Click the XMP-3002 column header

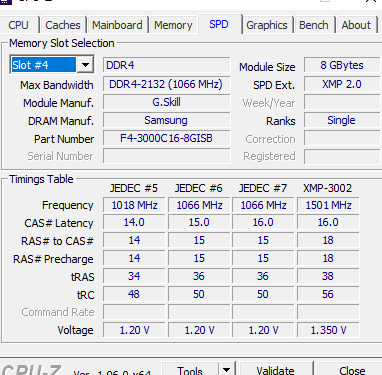[x=327, y=188]
